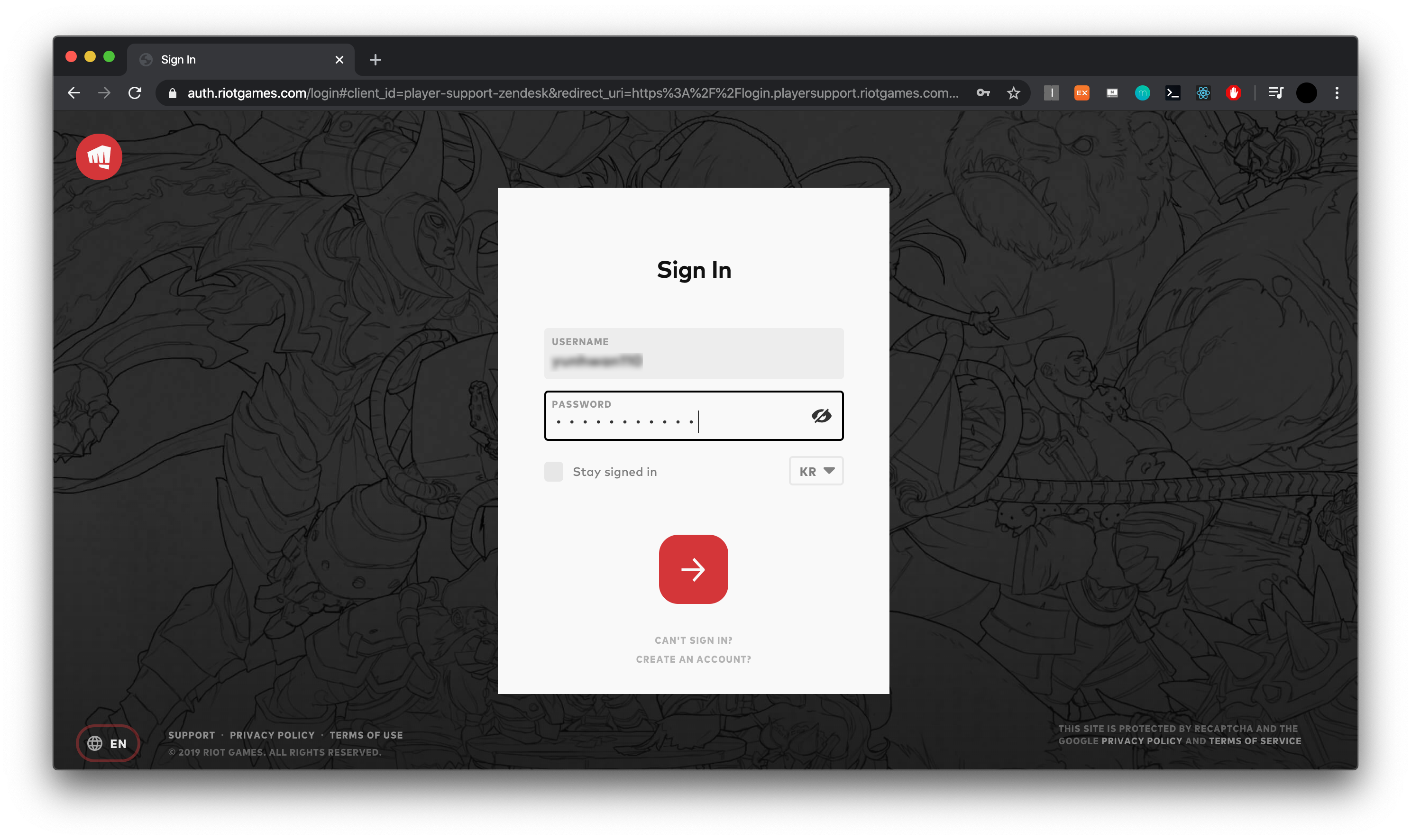Open the EN language selector
The image size is (1411, 840).
pyautogui.click(x=108, y=743)
